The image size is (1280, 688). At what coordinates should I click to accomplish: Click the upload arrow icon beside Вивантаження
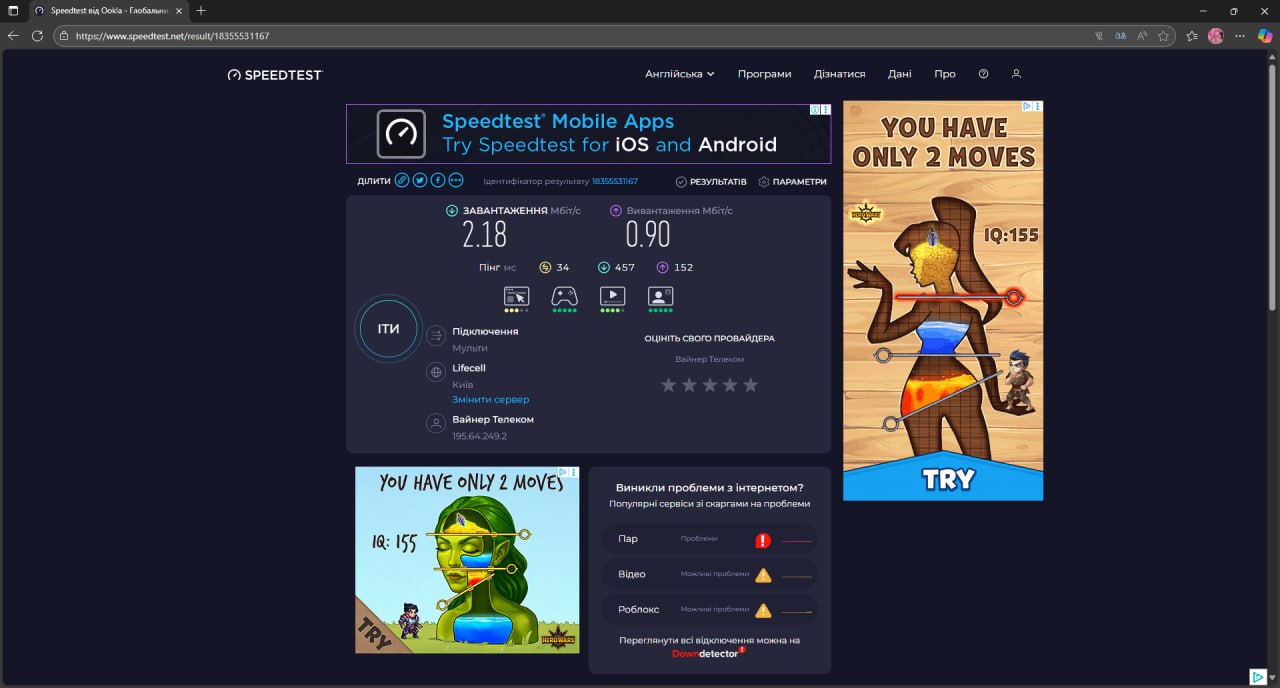coord(616,211)
